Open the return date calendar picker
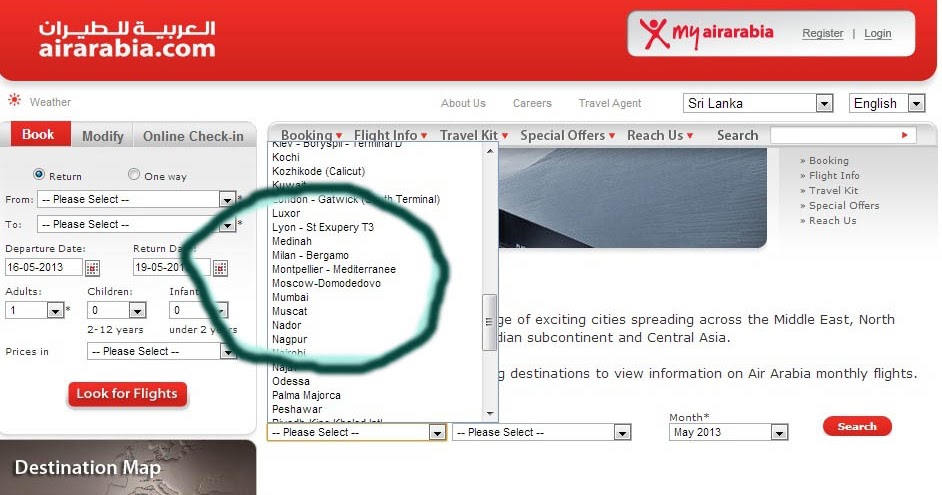The width and height of the screenshot is (942, 495). pos(220,268)
